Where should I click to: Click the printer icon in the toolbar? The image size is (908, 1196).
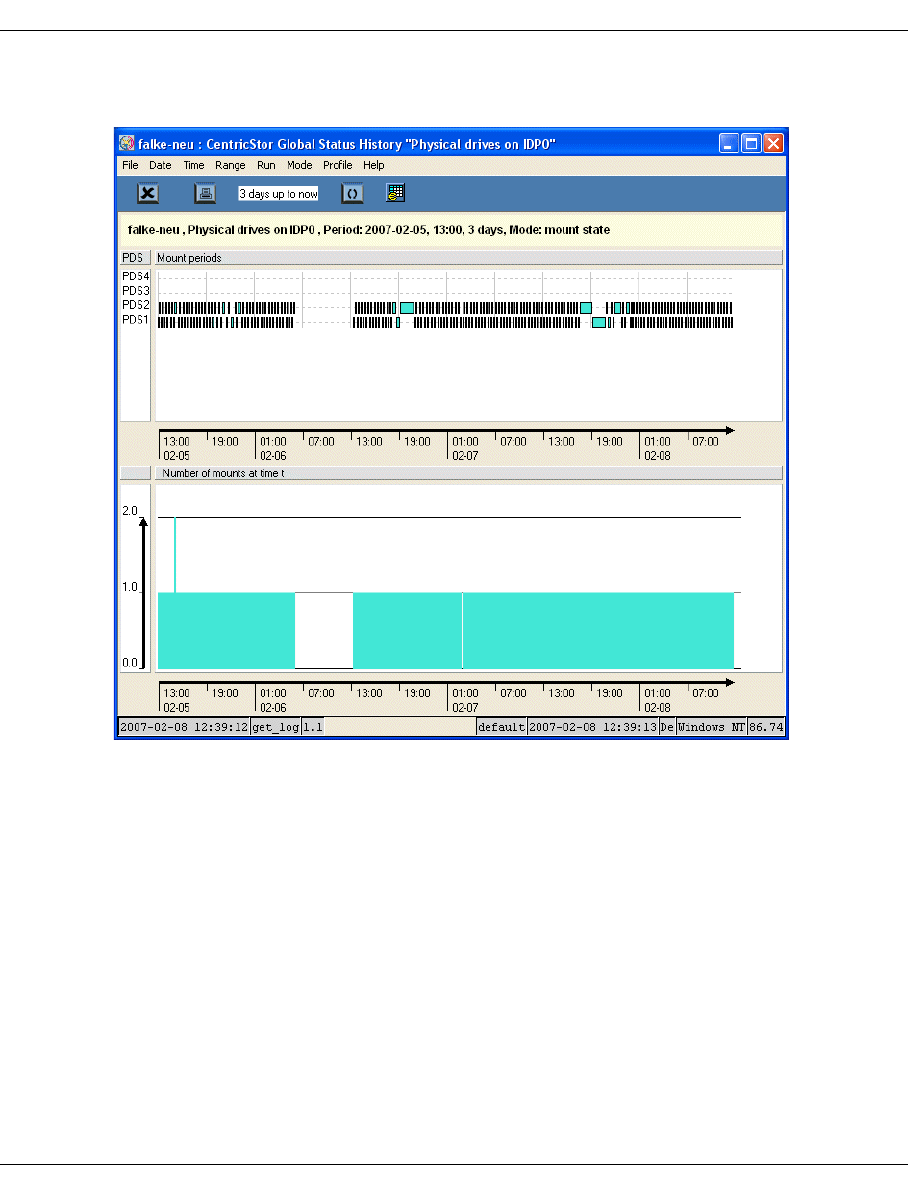pyautogui.click(x=205, y=194)
